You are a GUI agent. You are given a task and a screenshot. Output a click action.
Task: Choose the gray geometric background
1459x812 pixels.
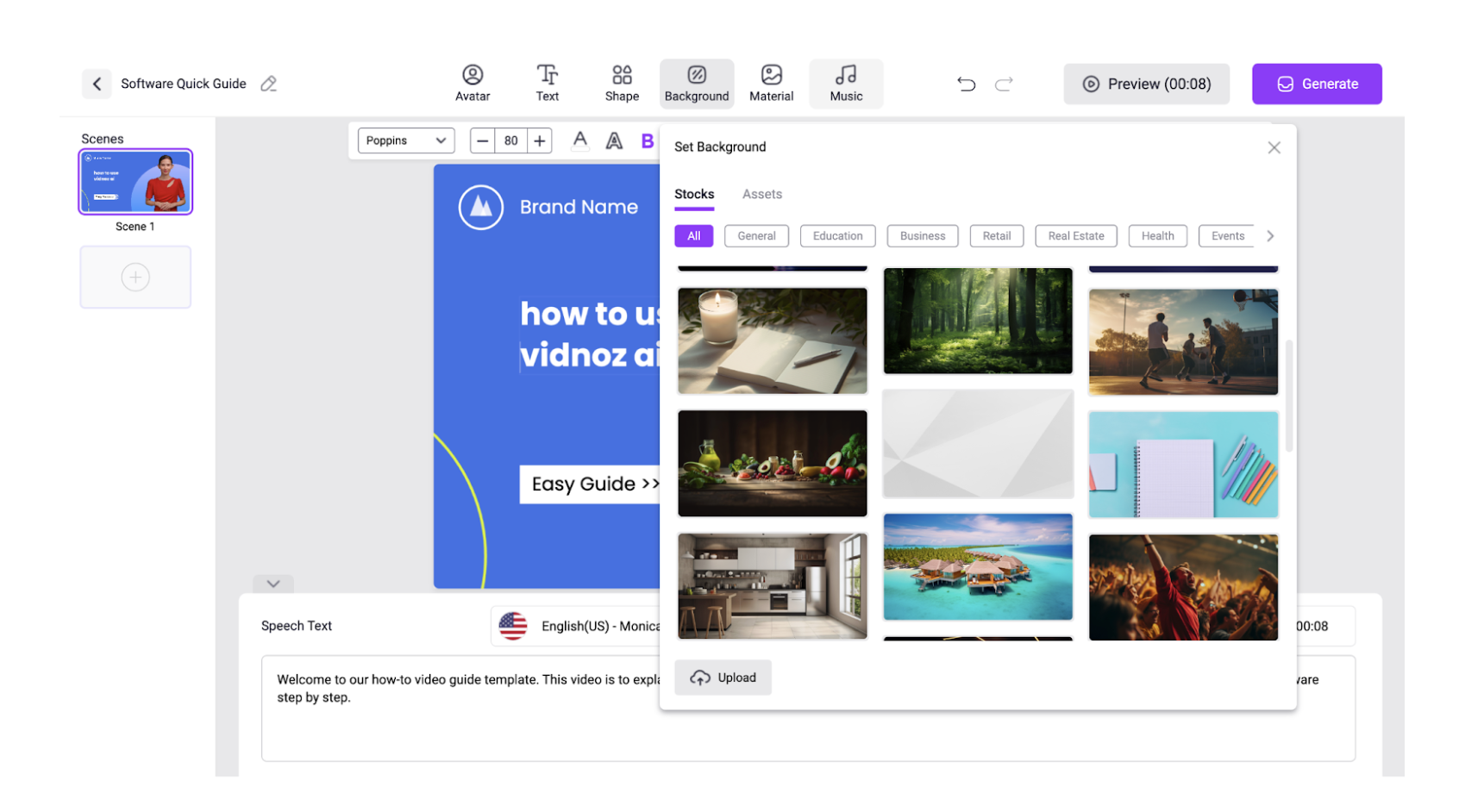click(978, 444)
